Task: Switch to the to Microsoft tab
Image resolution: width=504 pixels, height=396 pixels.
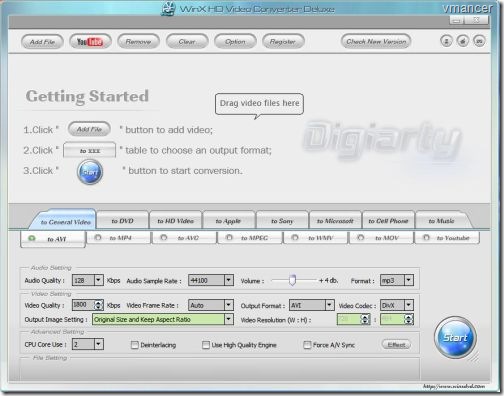Action: 335,221
